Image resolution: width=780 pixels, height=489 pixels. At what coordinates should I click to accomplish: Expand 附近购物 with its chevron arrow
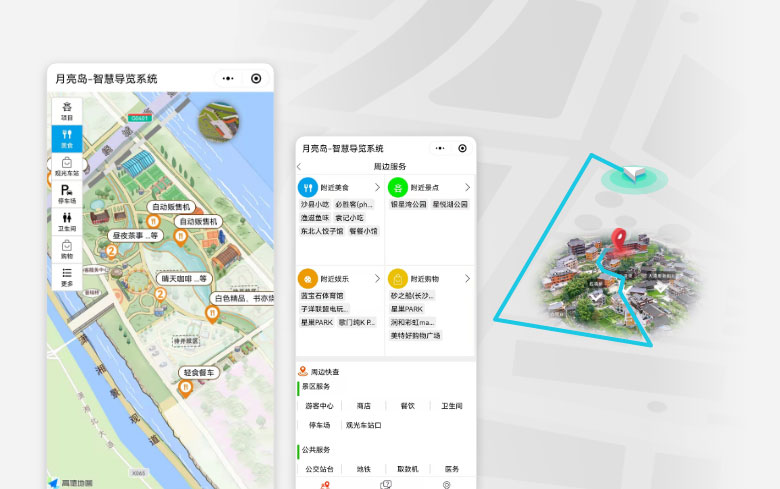pos(467,278)
